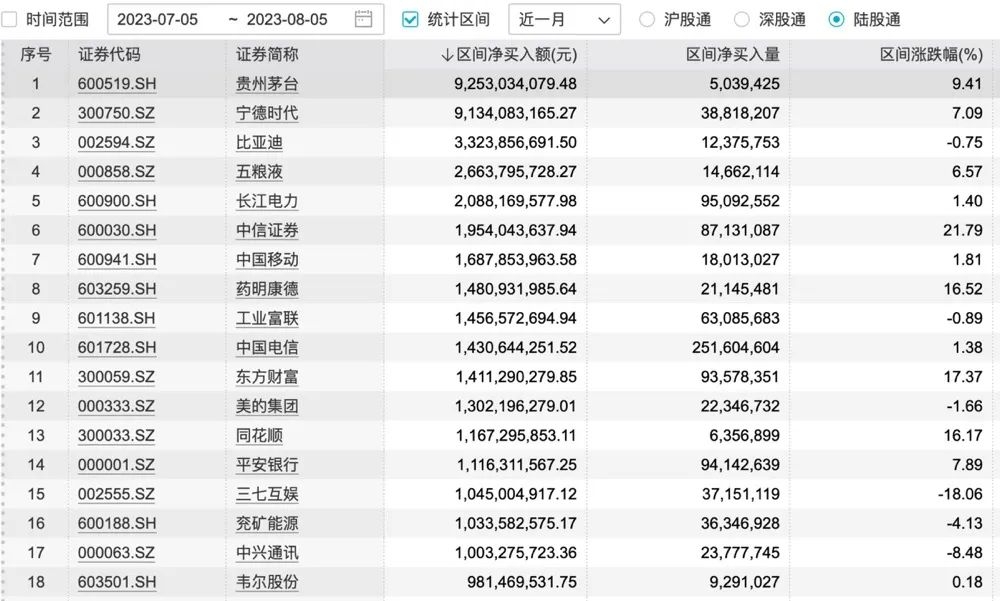Screen dimensions: 1000x601
Task: Click the 序号 column header
Action: 36,55
